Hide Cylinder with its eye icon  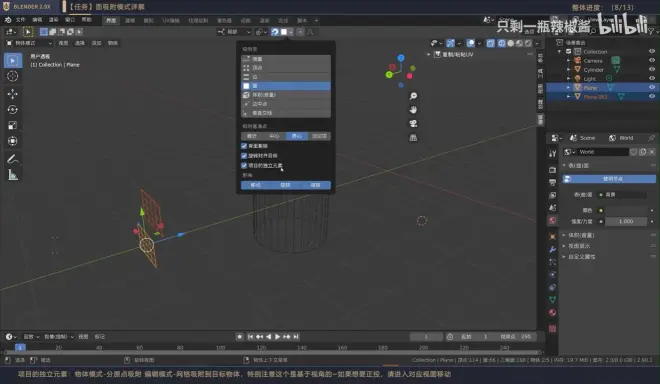pos(652,69)
